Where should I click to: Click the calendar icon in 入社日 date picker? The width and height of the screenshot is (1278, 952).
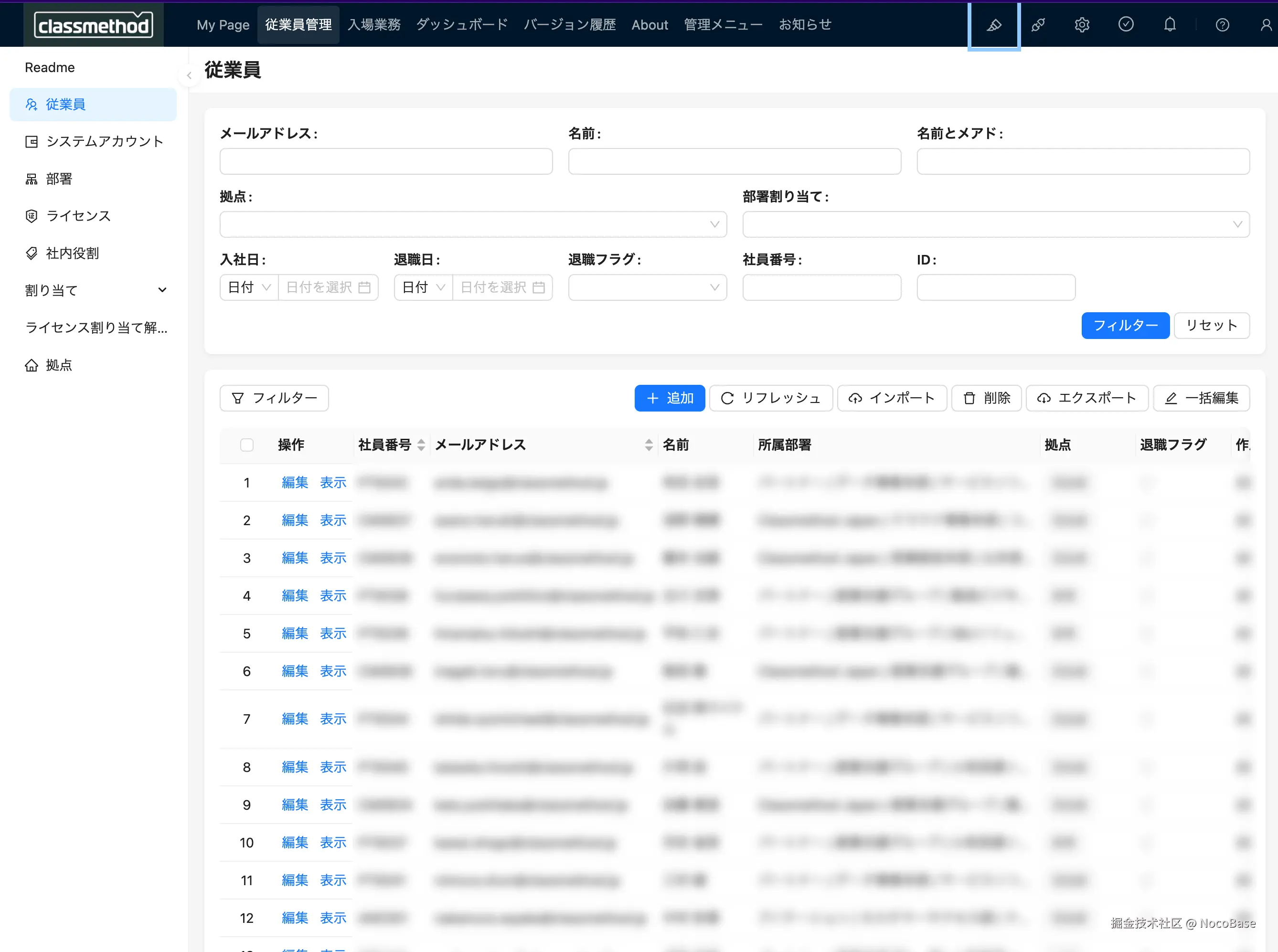364,287
